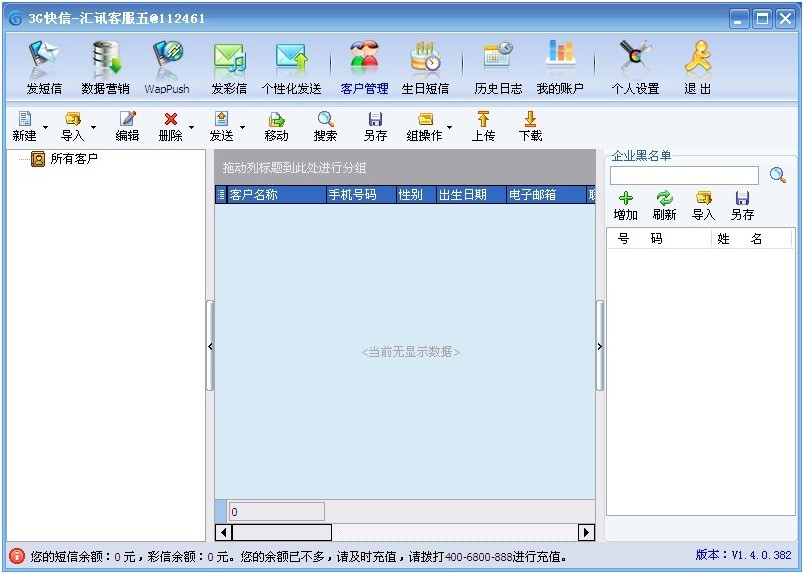Click the 客户名称 column header
804x574 pixels.
276,195
